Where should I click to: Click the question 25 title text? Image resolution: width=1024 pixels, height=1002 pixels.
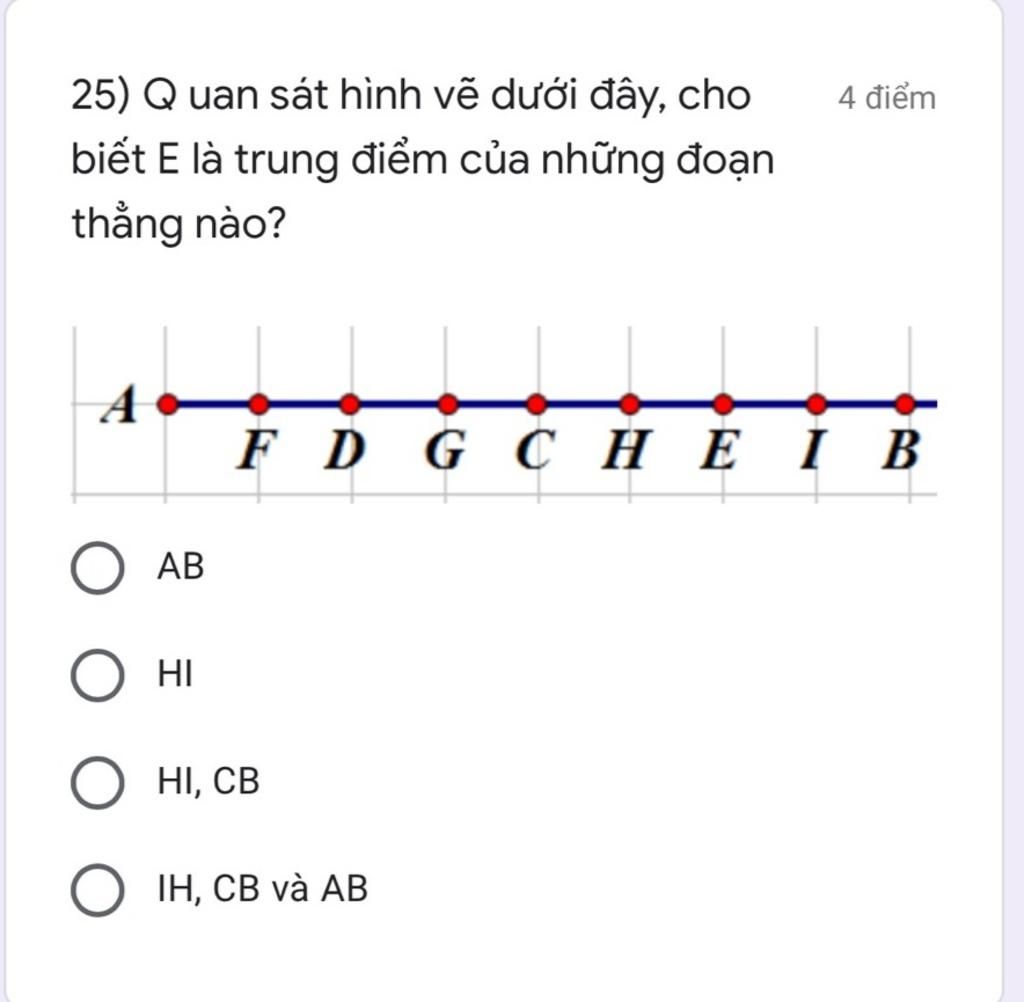[x=423, y=159]
